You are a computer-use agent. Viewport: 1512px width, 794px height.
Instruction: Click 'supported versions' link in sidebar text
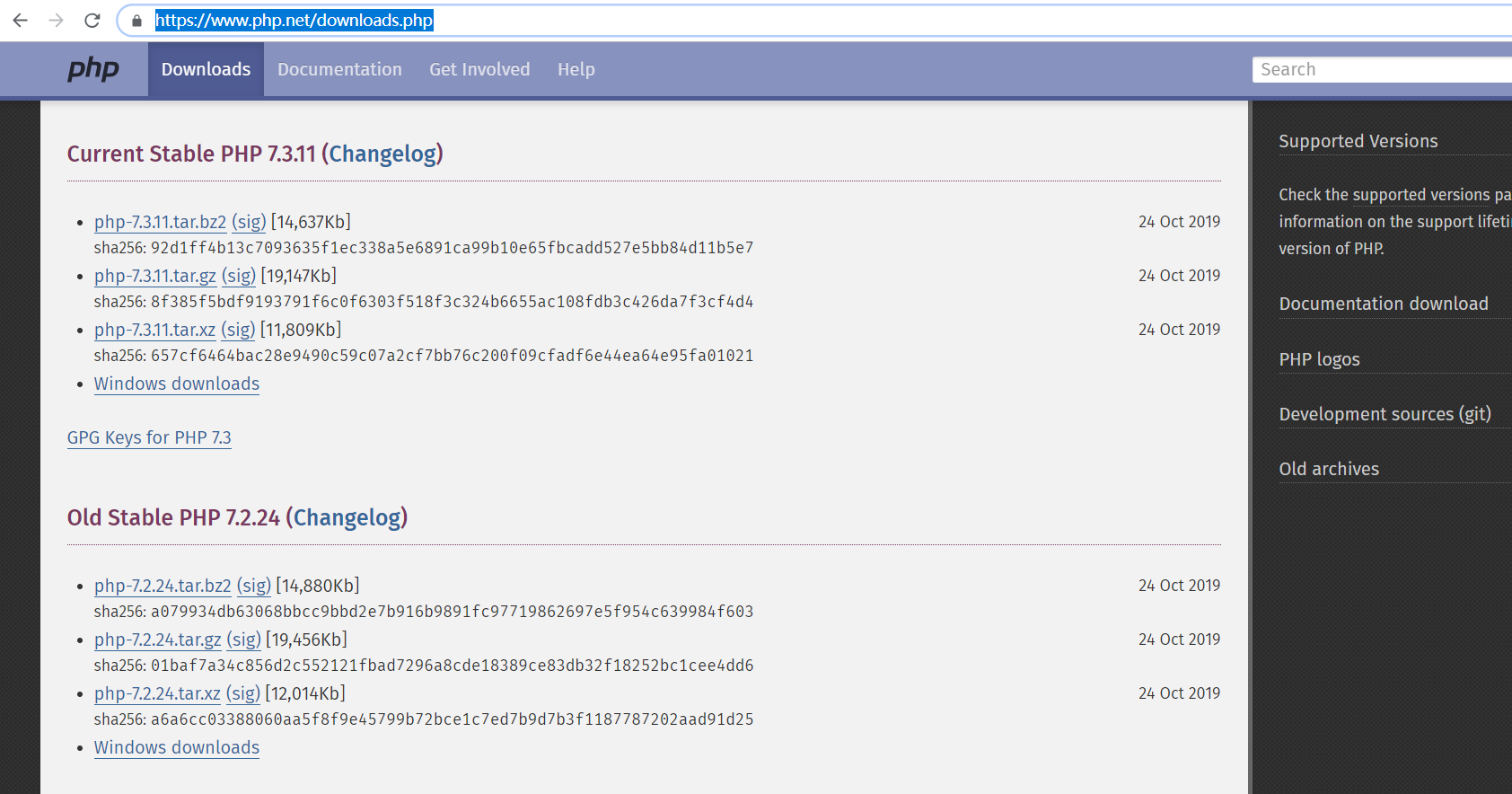(x=1421, y=195)
